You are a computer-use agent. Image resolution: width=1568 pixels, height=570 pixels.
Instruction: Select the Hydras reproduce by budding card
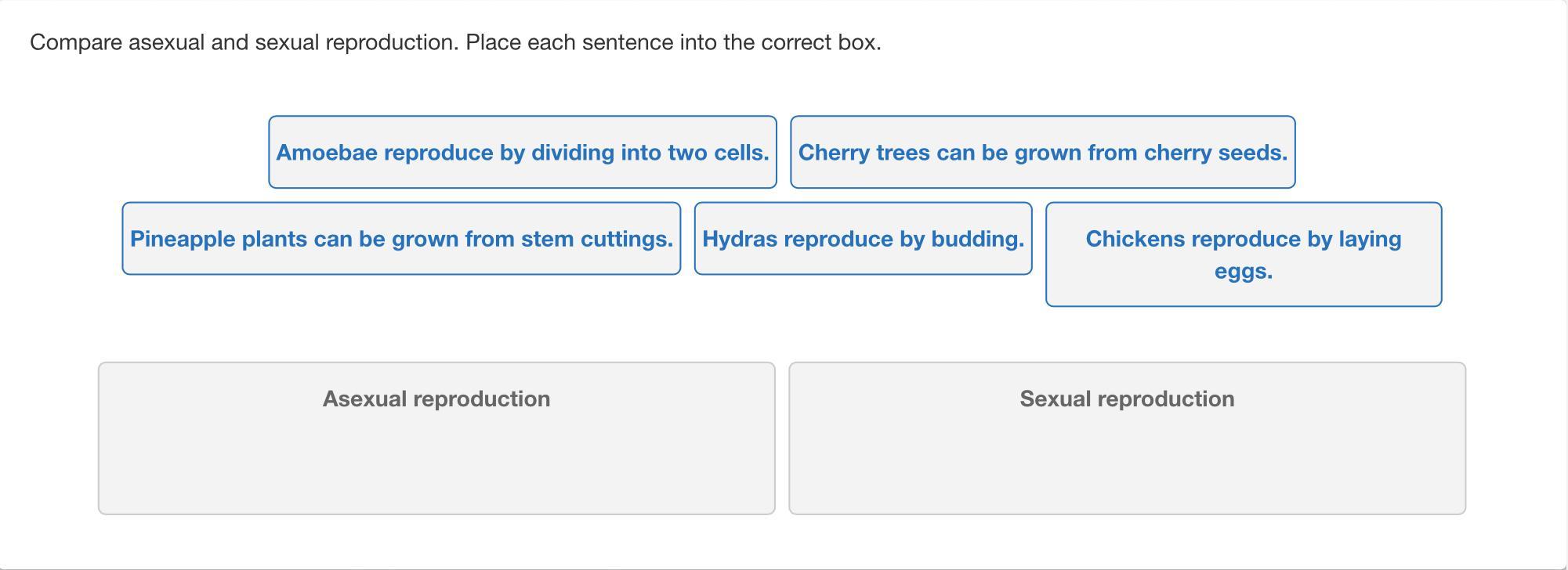tap(863, 239)
